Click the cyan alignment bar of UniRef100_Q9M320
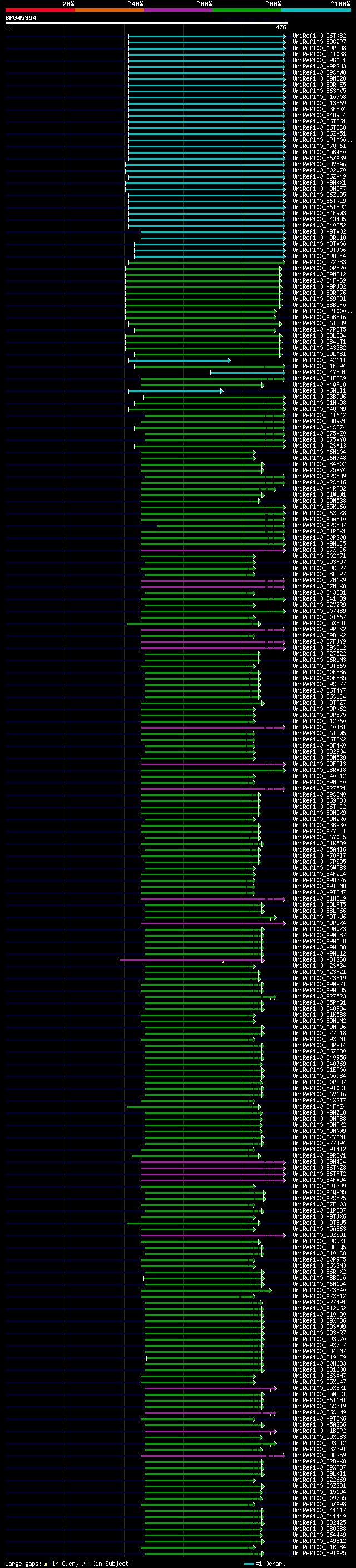356x1568 pixels. coord(206,78)
